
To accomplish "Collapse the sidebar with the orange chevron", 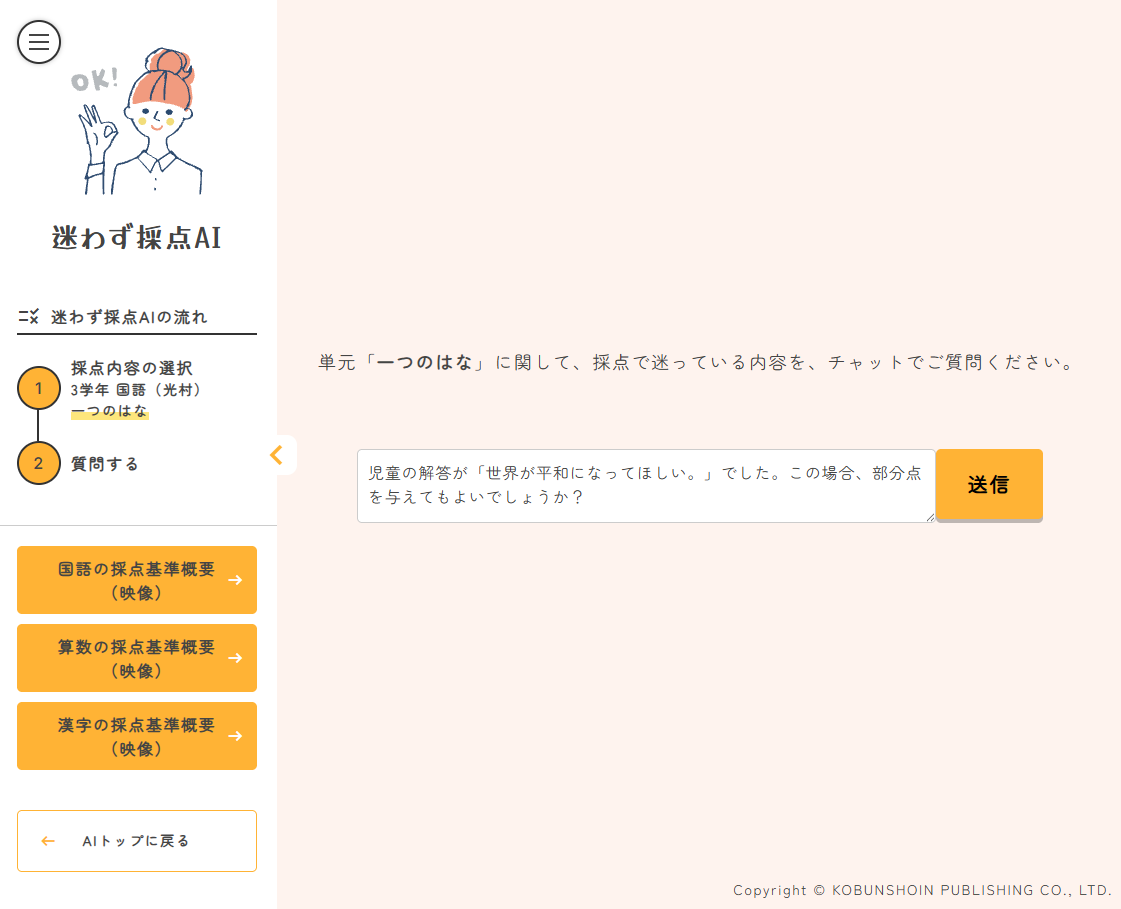I will (x=277, y=455).
